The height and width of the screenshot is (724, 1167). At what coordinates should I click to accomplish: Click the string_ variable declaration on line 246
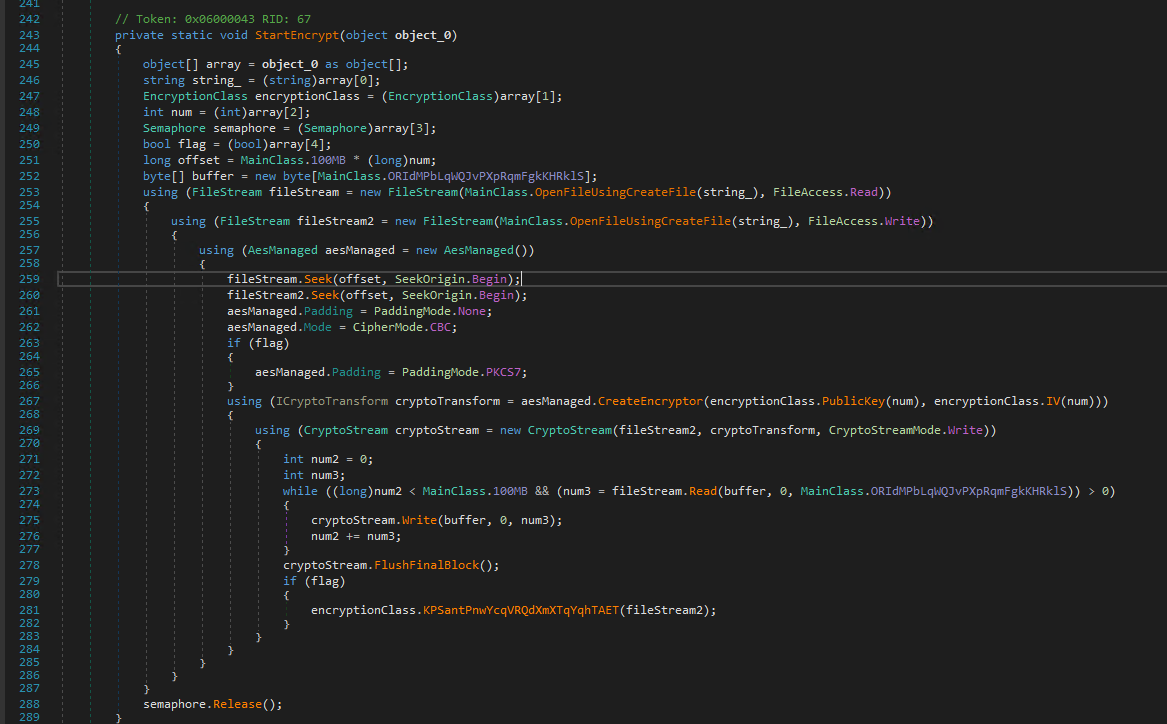point(217,80)
